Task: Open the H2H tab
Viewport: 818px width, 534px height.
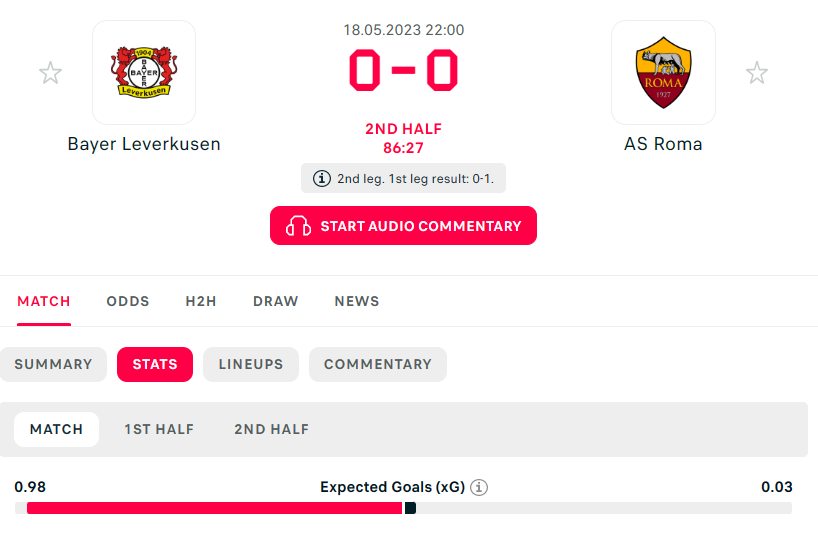Action: (201, 301)
